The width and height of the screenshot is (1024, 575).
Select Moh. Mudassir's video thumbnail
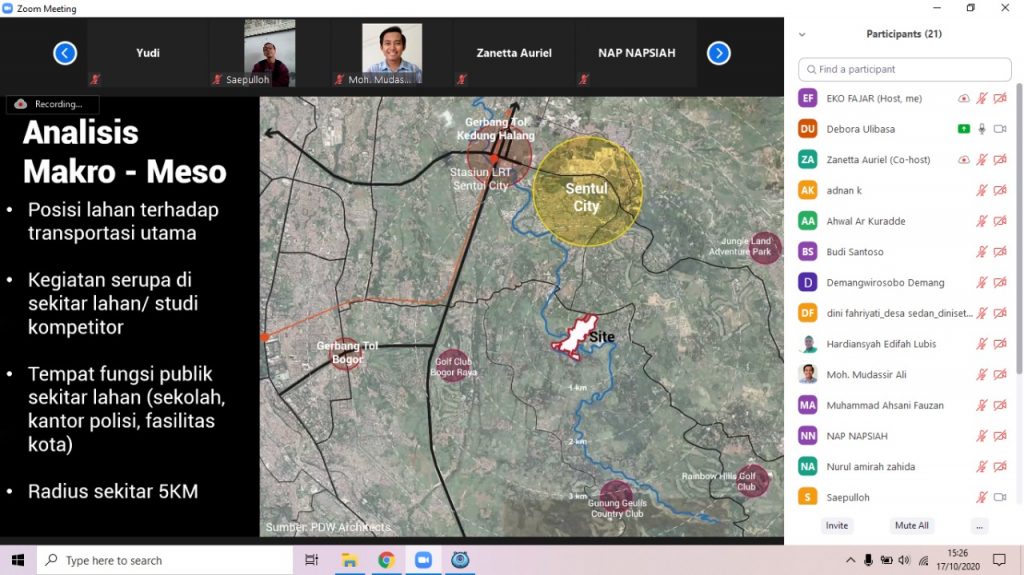[392, 53]
